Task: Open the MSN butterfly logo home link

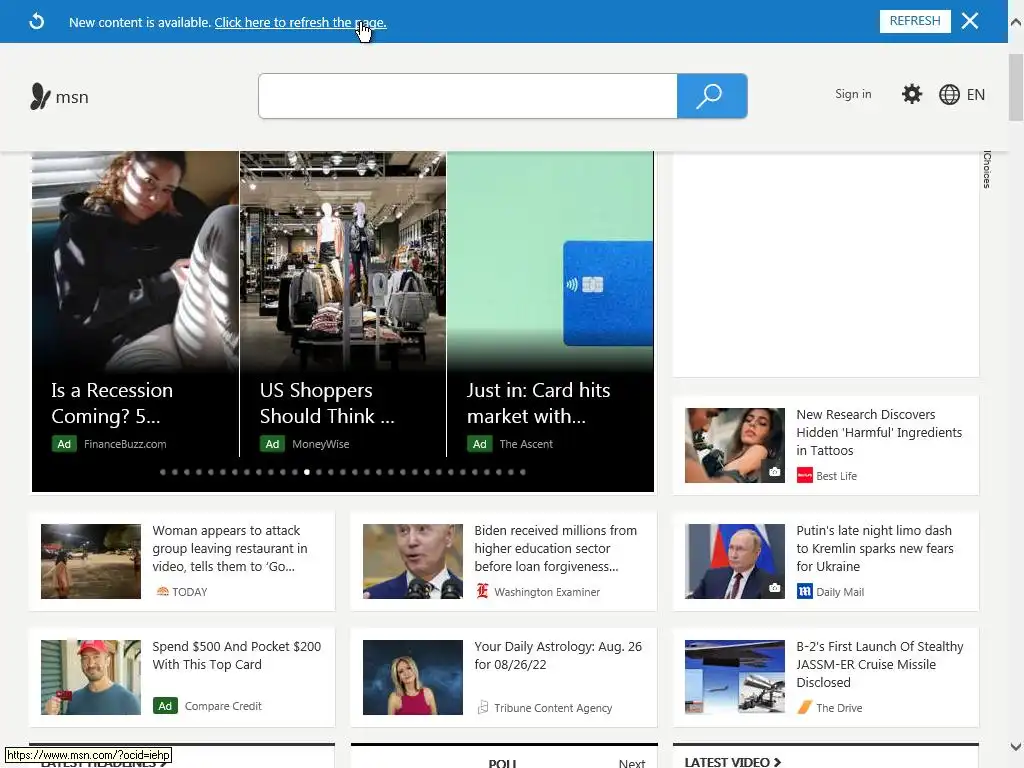Action: (59, 97)
